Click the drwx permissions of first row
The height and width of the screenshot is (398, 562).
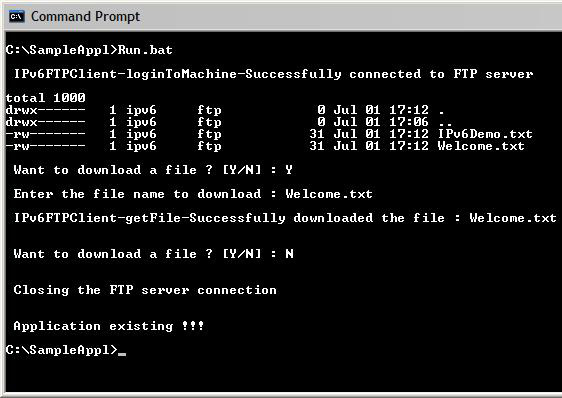[x=46, y=110]
